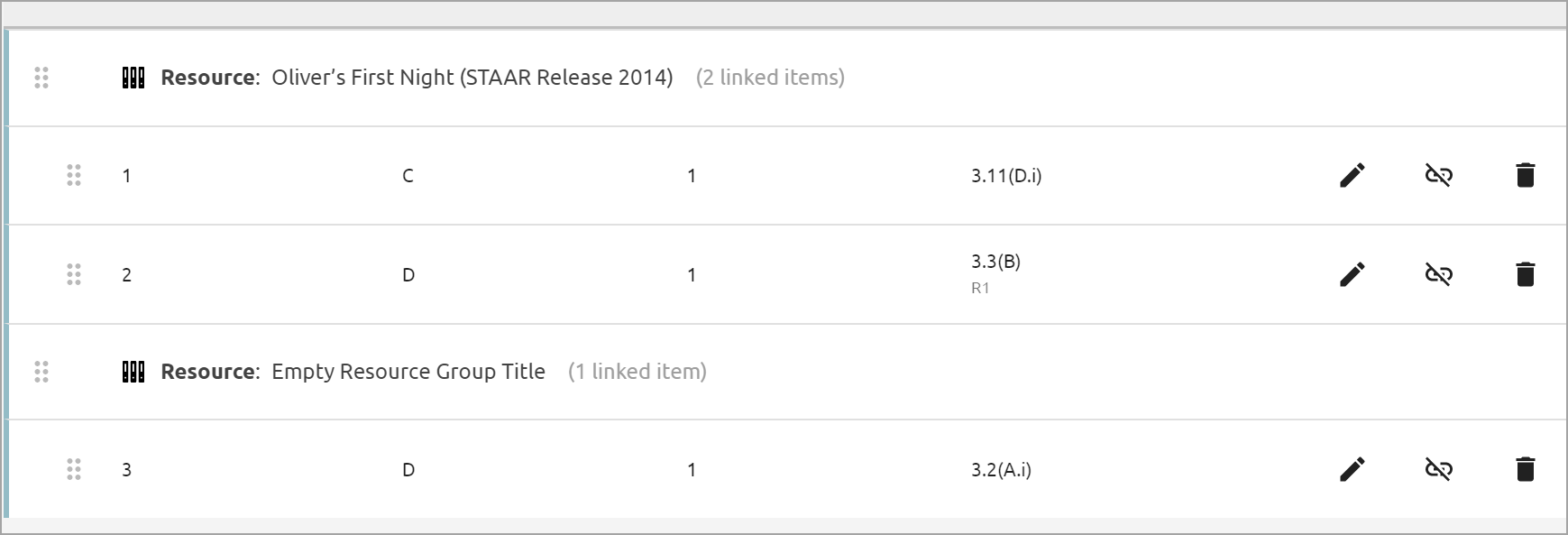Click the drag handle of item 3

74,469
